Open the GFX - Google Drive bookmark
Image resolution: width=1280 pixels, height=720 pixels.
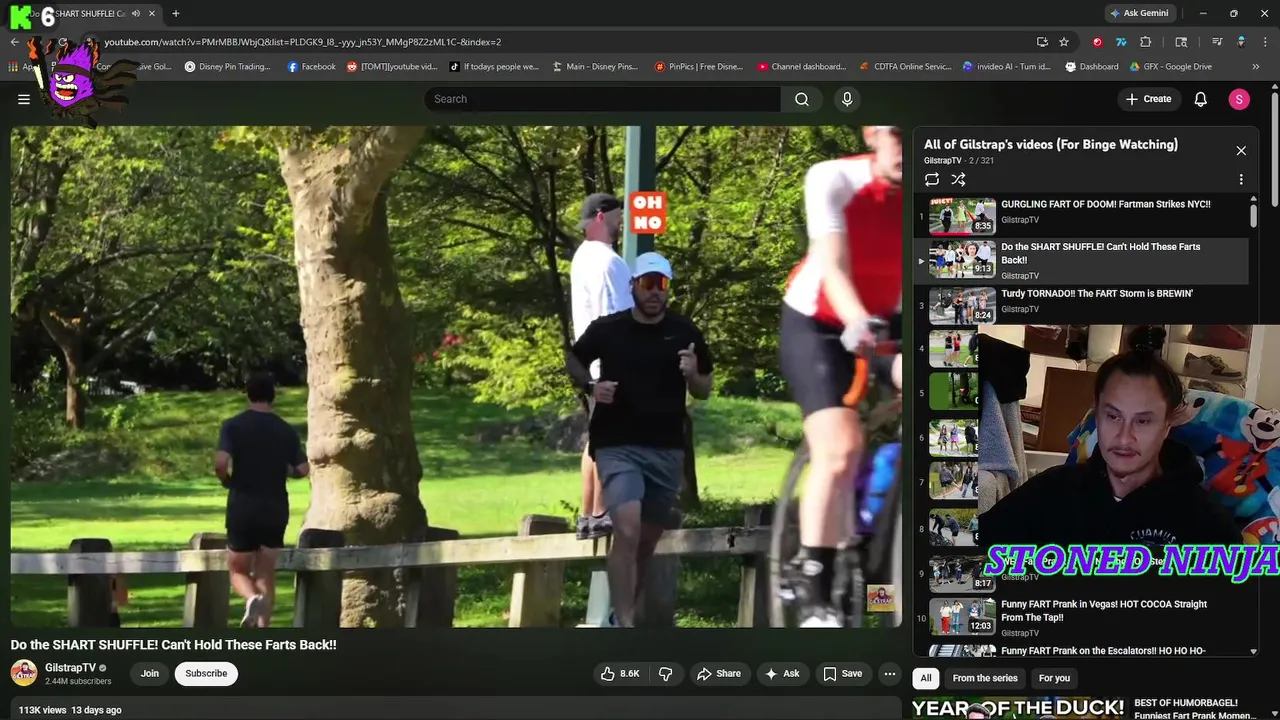tap(1170, 67)
